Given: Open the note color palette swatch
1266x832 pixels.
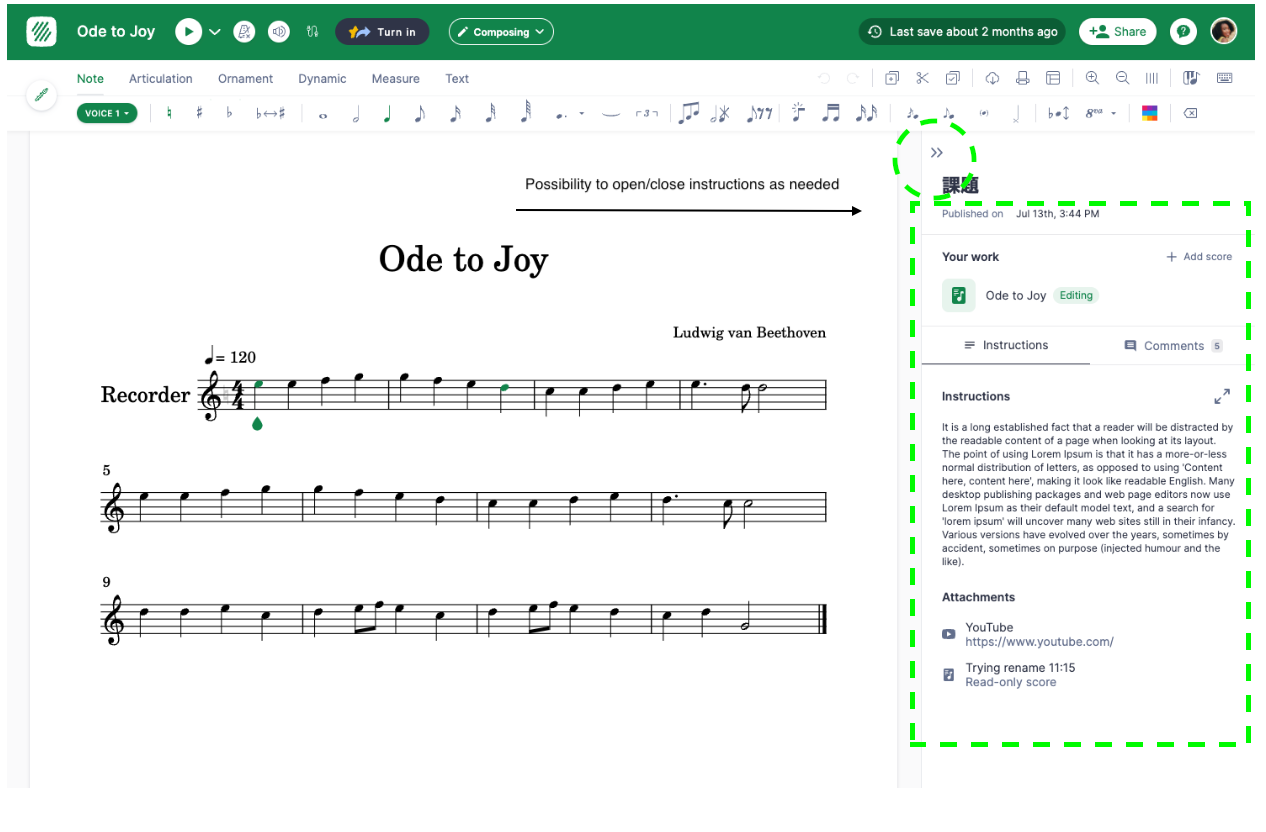Looking at the screenshot, I should click(x=1150, y=114).
